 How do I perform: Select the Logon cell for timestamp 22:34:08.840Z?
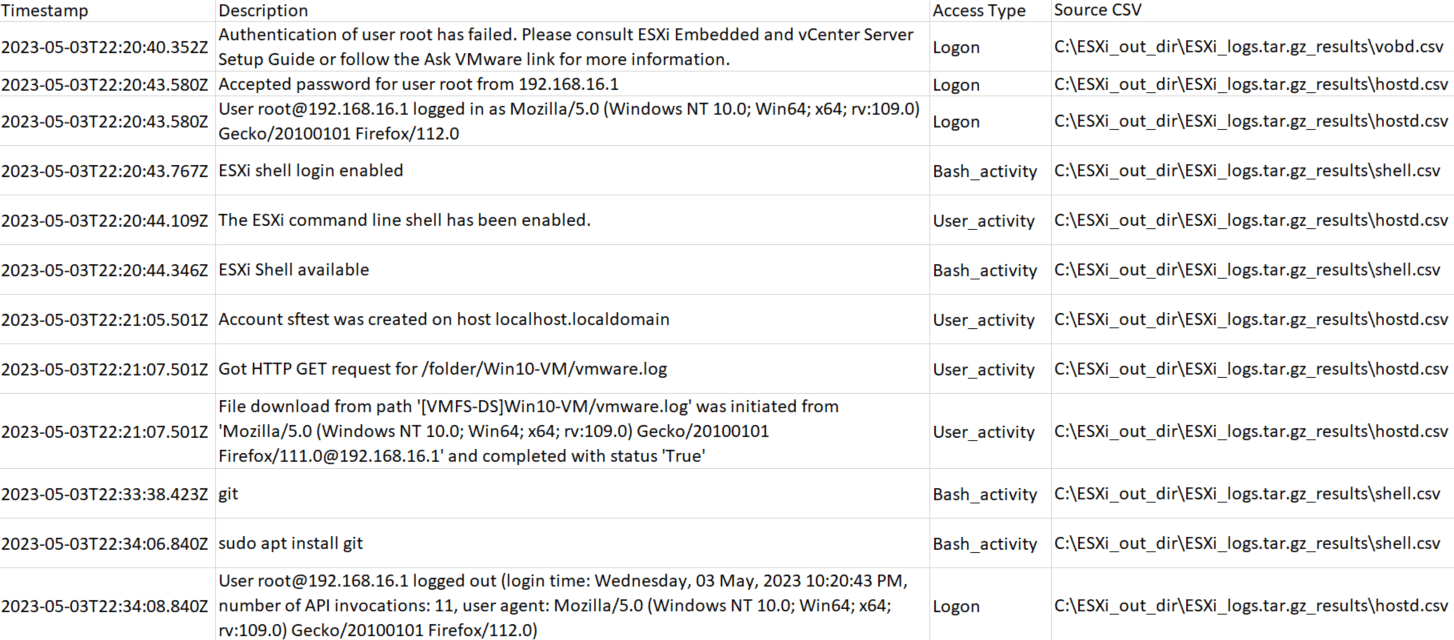click(956, 606)
